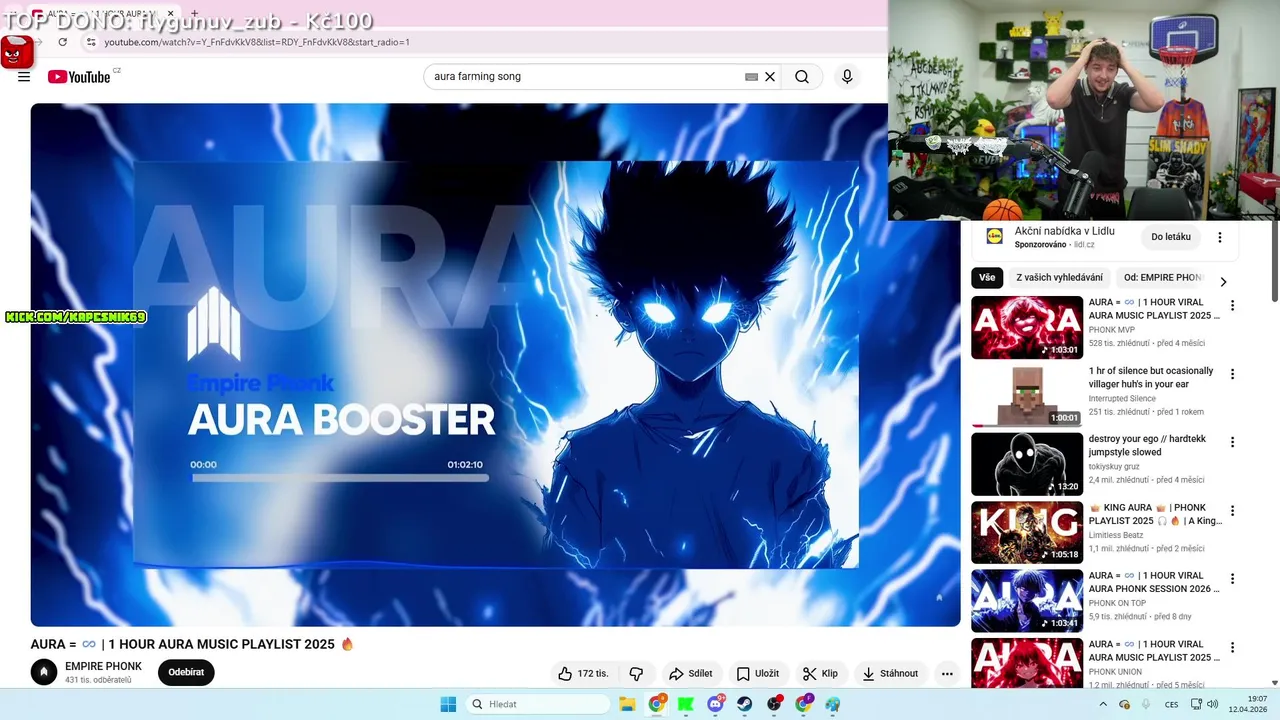This screenshot has height=720, width=1280.
Task: Open Akční nabídka v Lidlu ad link
Action: pos(1064,231)
